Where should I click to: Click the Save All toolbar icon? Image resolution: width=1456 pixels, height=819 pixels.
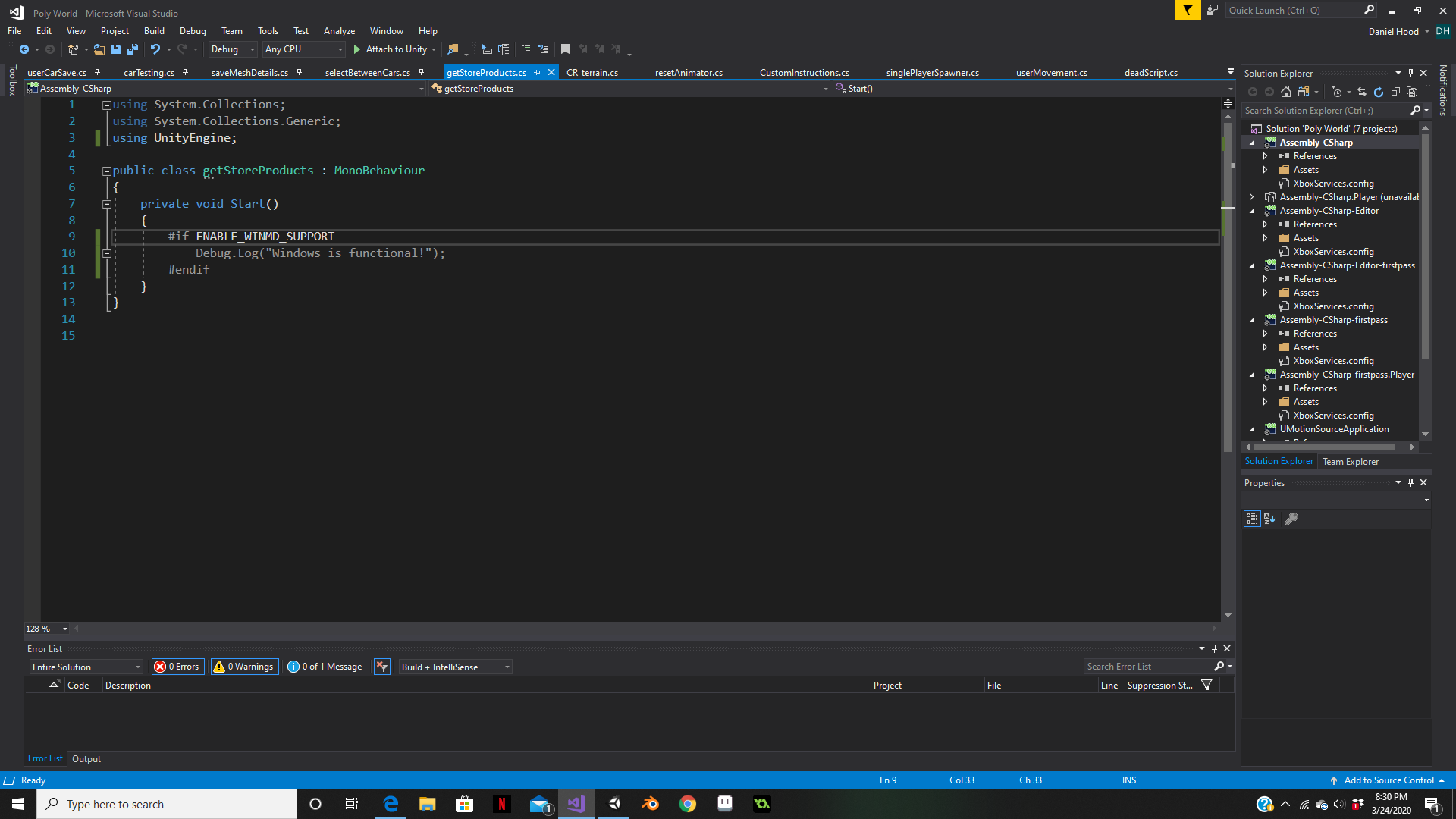(x=133, y=49)
